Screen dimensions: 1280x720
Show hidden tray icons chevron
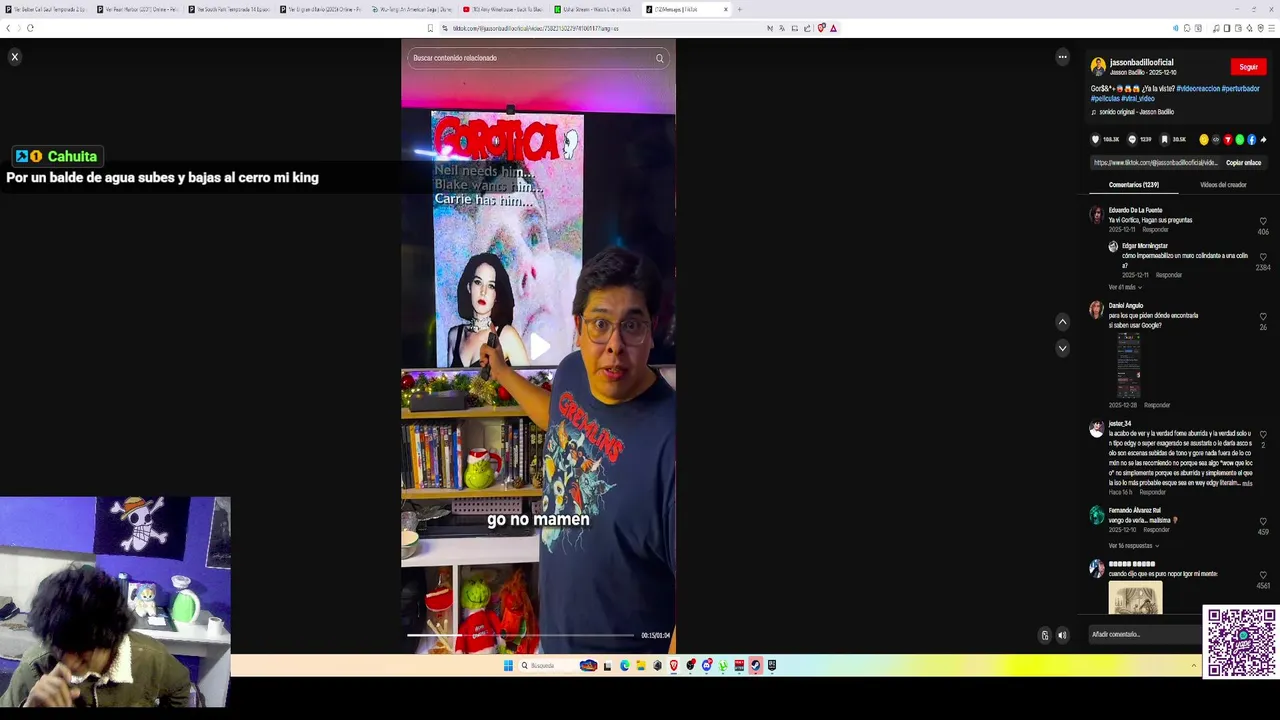[x=1193, y=665]
